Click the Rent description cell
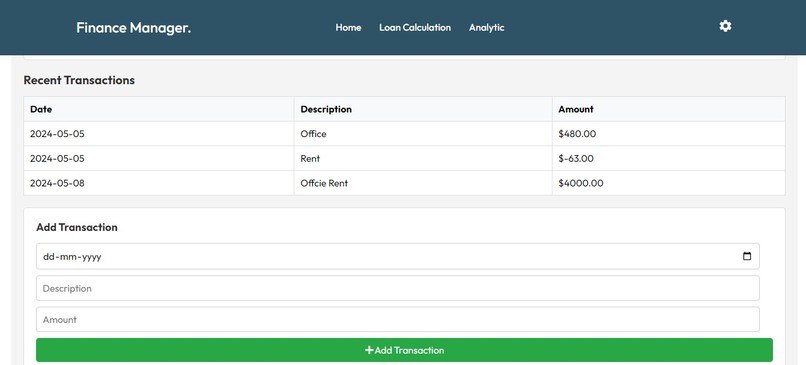 click(x=423, y=158)
